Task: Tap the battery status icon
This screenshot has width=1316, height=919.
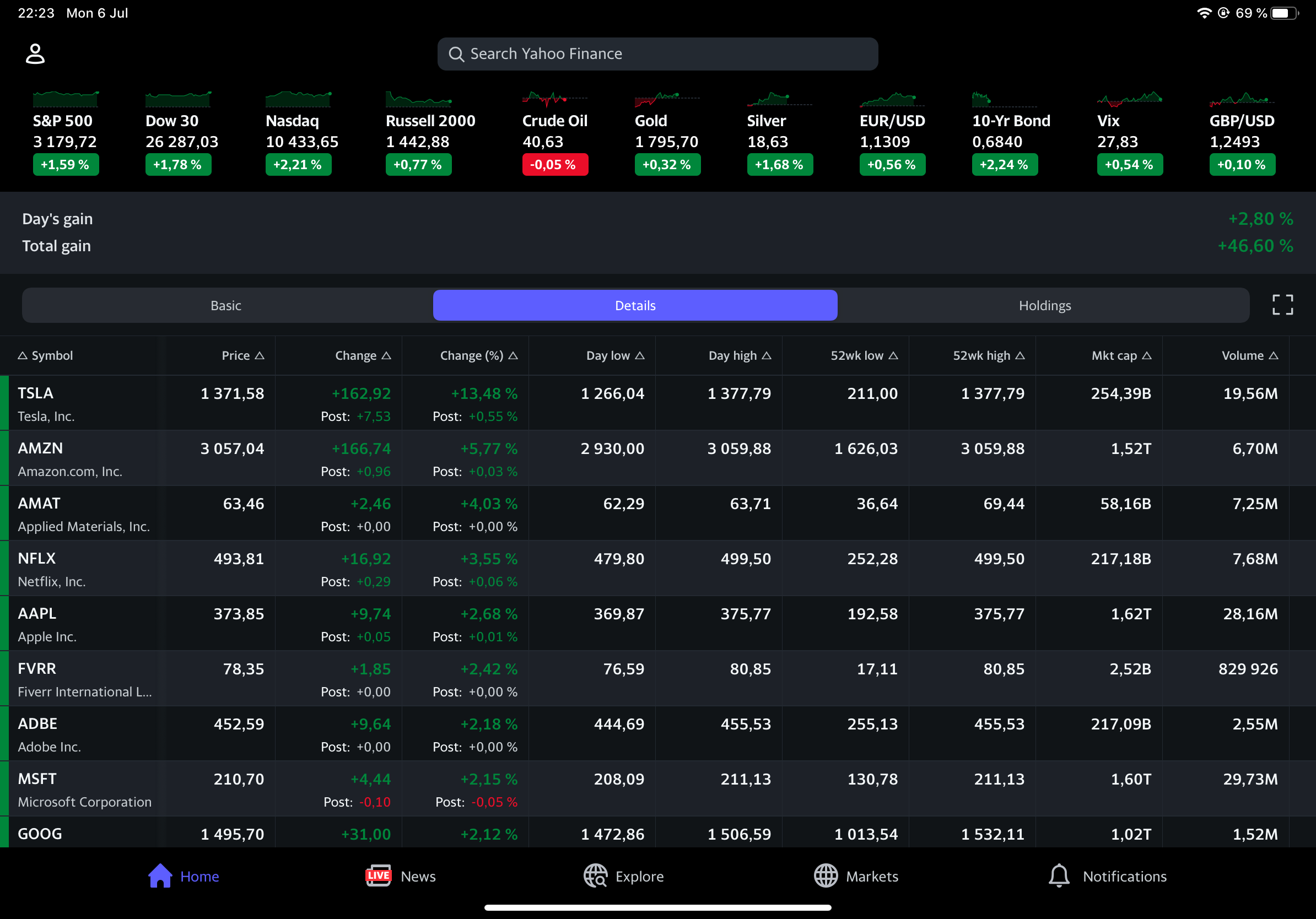Action: click(x=1285, y=13)
